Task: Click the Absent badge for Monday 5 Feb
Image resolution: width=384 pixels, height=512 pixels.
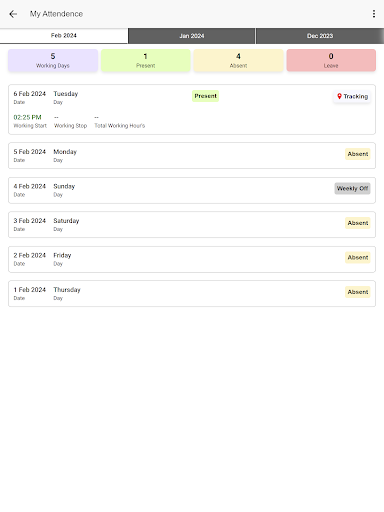Action: (x=358, y=154)
